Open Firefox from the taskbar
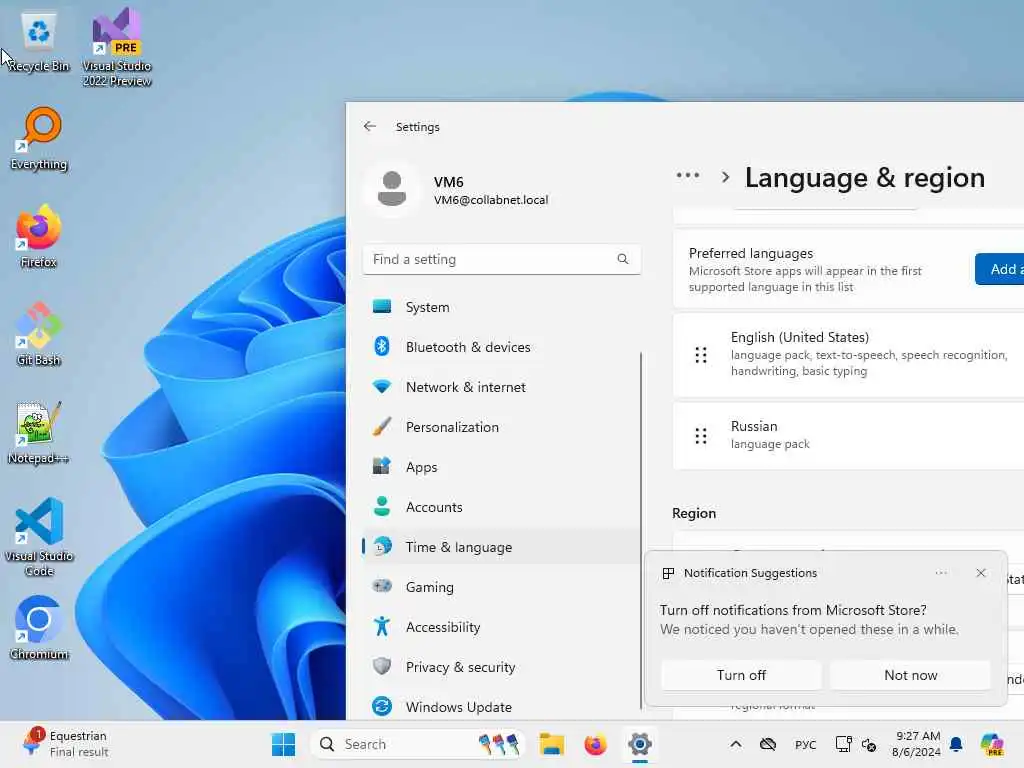Screen dimensions: 1024x768 click(x=595, y=744)
